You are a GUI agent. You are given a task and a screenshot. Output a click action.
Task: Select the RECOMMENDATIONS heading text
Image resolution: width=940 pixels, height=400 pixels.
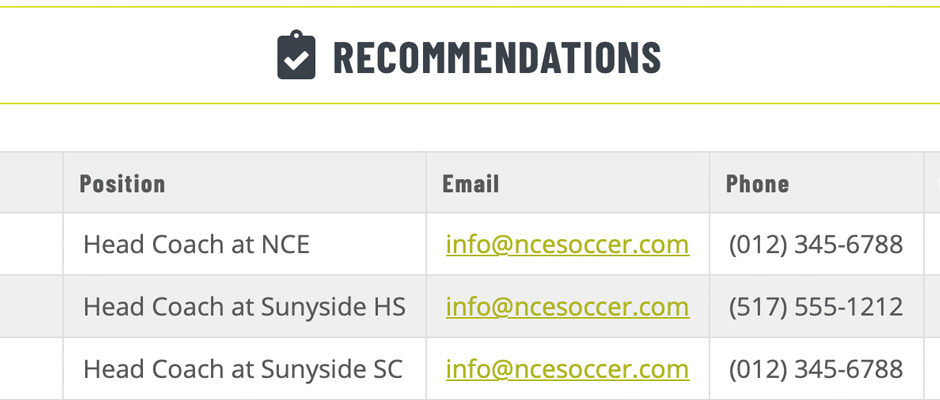pos(497,58)
